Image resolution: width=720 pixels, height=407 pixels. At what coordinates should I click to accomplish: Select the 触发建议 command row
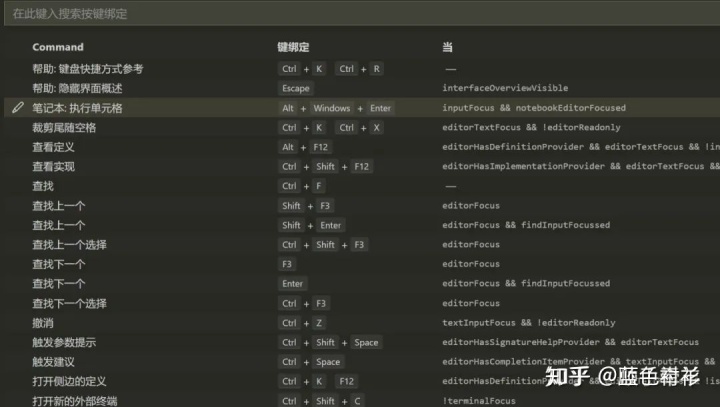[x=362, y=362]
